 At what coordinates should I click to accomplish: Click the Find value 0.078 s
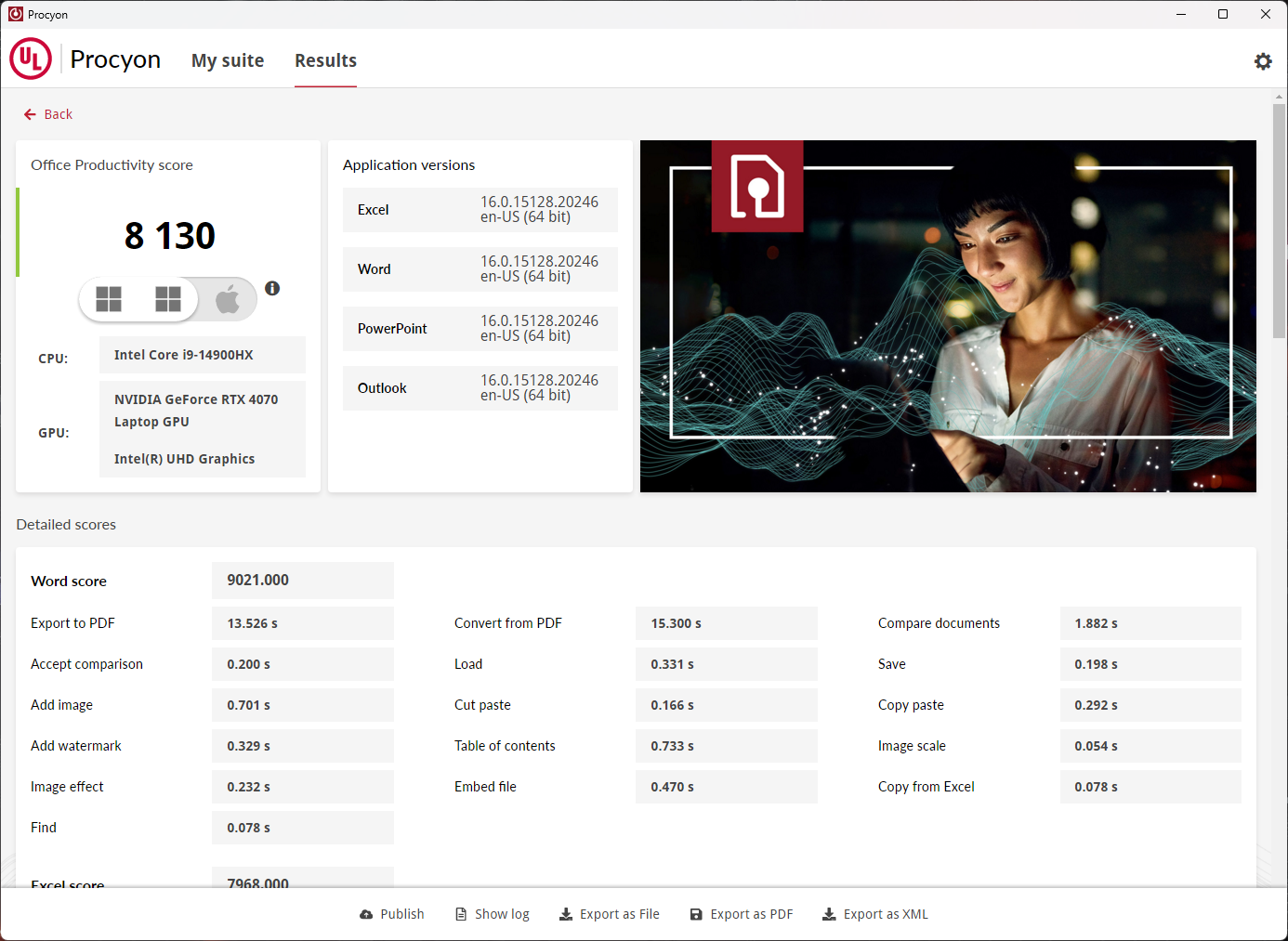coord(303,828)
